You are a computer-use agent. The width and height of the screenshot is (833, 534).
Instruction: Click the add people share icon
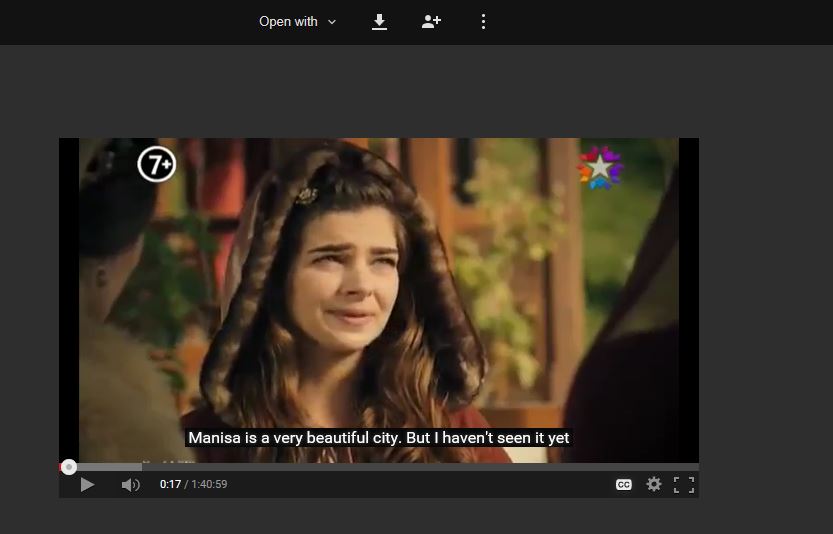click(x=431, y=22)
